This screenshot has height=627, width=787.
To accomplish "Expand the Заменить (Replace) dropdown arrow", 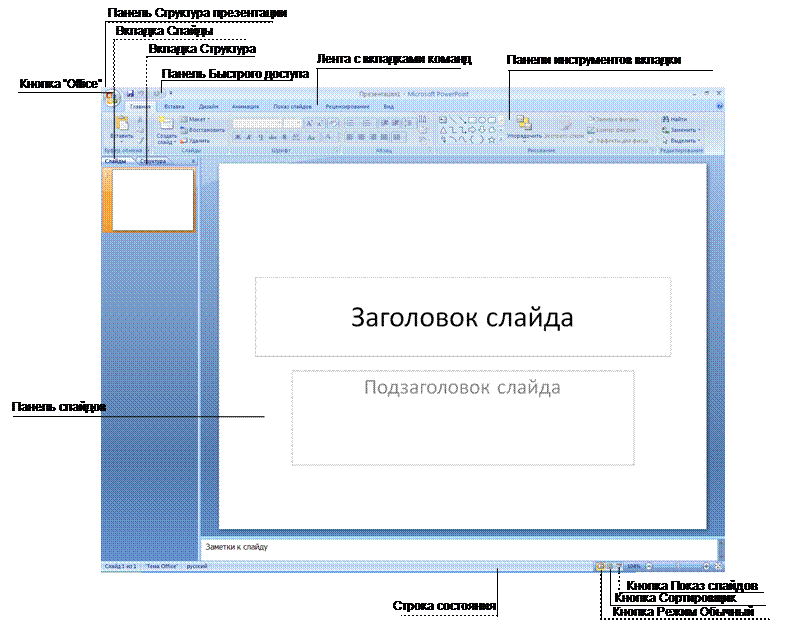I will [x=700, y=130].
